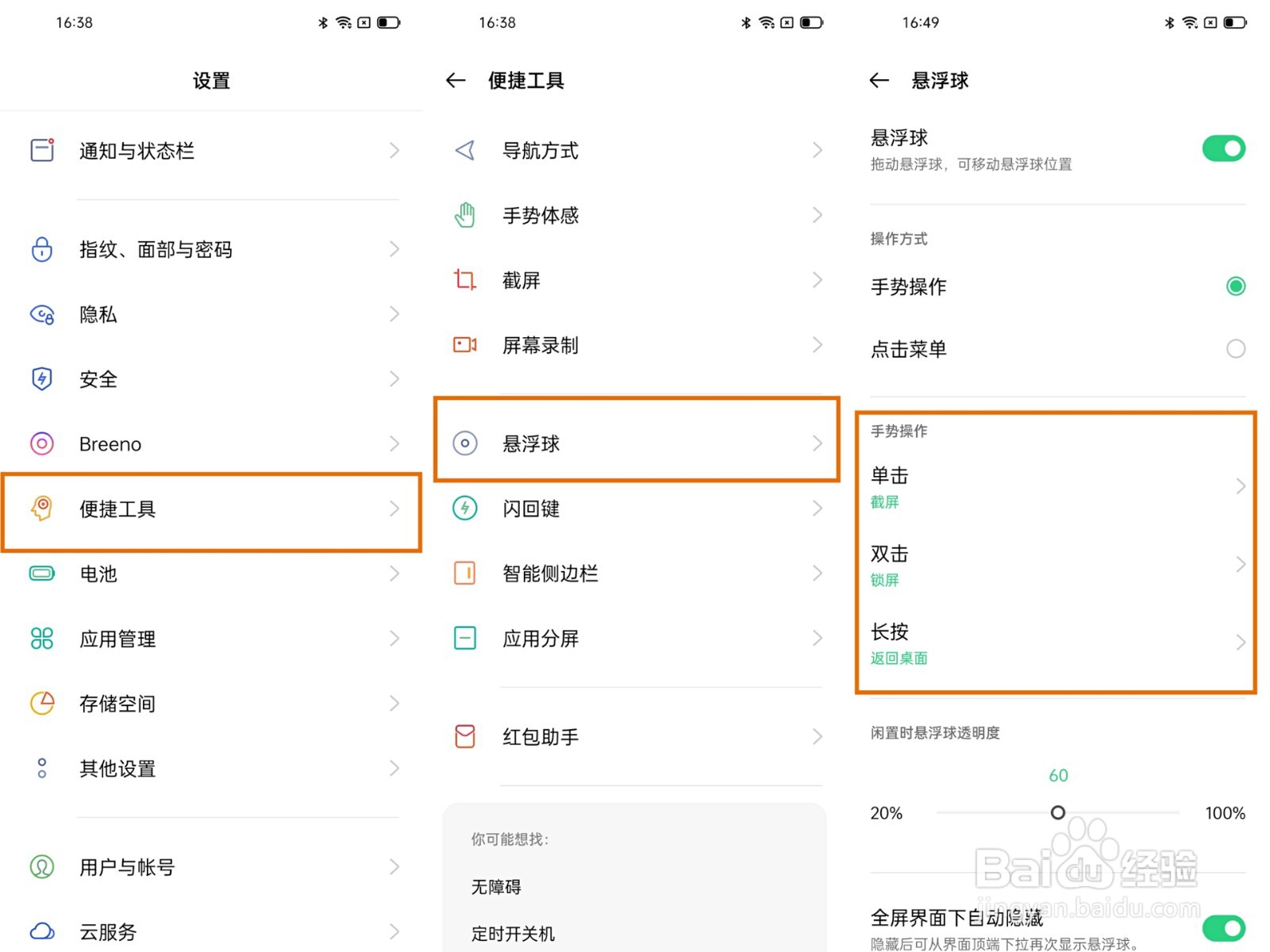Screen dimensions: 1270x952
Task: Go back from the 悬浮球 page
Action: tap(879, 80)
